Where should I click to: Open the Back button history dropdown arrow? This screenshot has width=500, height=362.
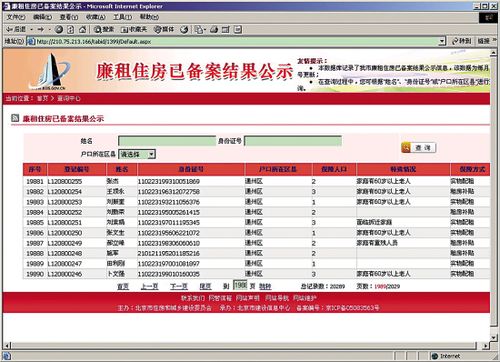tap(31, 29)
